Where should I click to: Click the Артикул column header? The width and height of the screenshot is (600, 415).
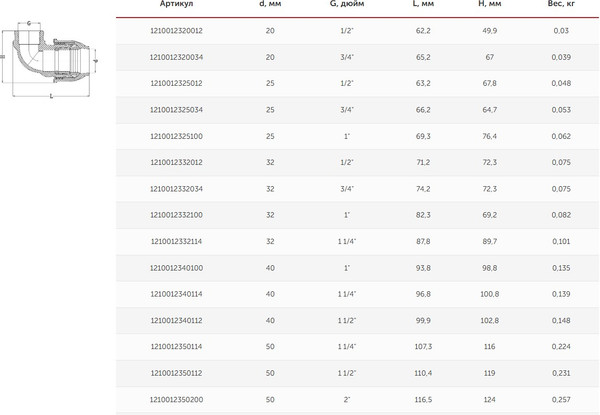coord(175,5)
